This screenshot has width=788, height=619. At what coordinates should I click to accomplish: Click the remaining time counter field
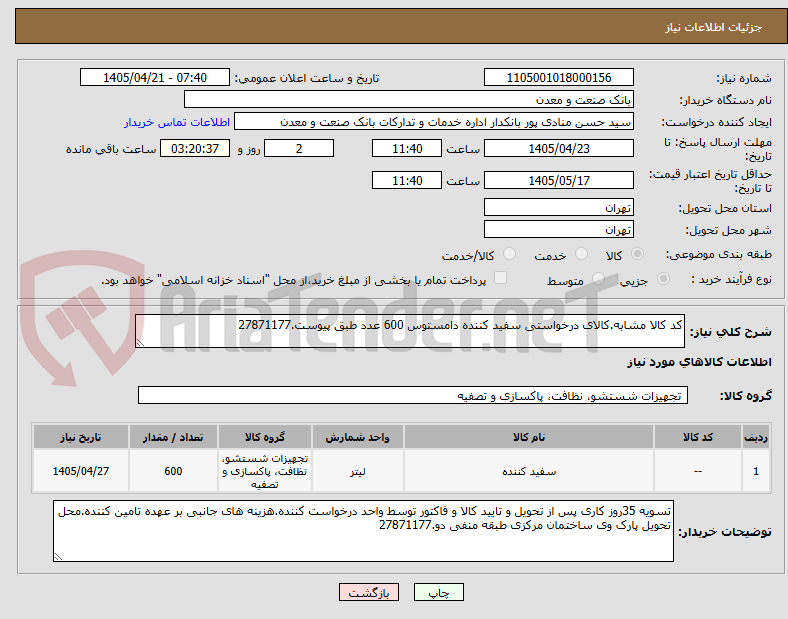[x=195, y=149]
